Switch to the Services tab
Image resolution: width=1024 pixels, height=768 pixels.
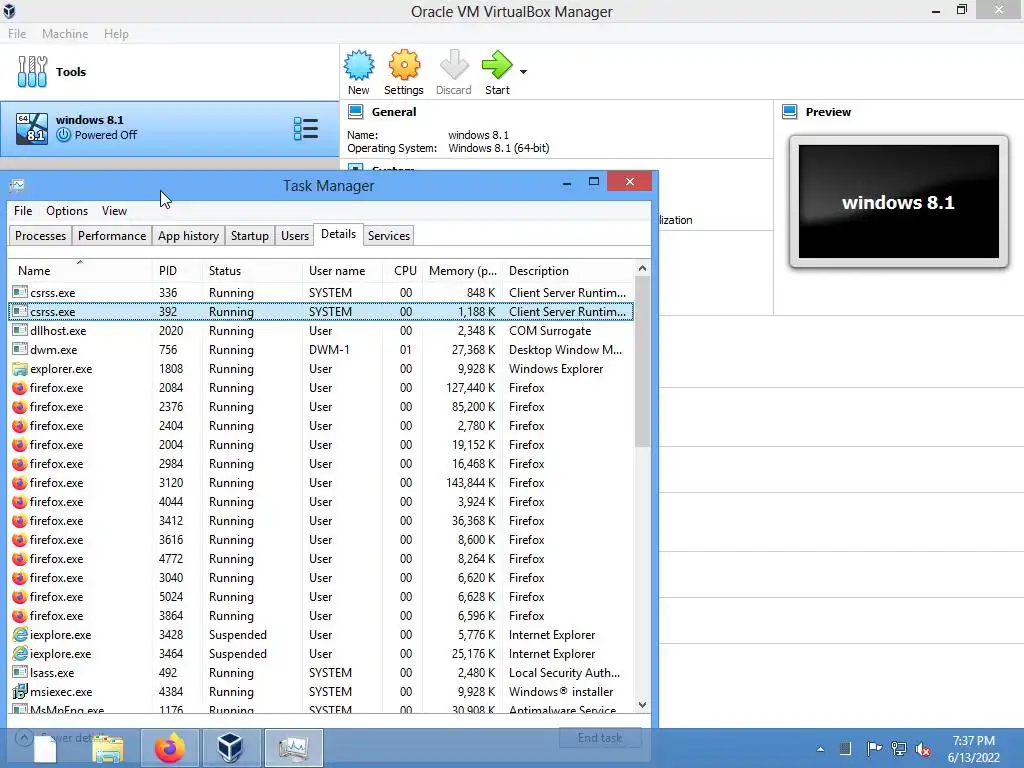pyautogui.click(x=389, y=236)
